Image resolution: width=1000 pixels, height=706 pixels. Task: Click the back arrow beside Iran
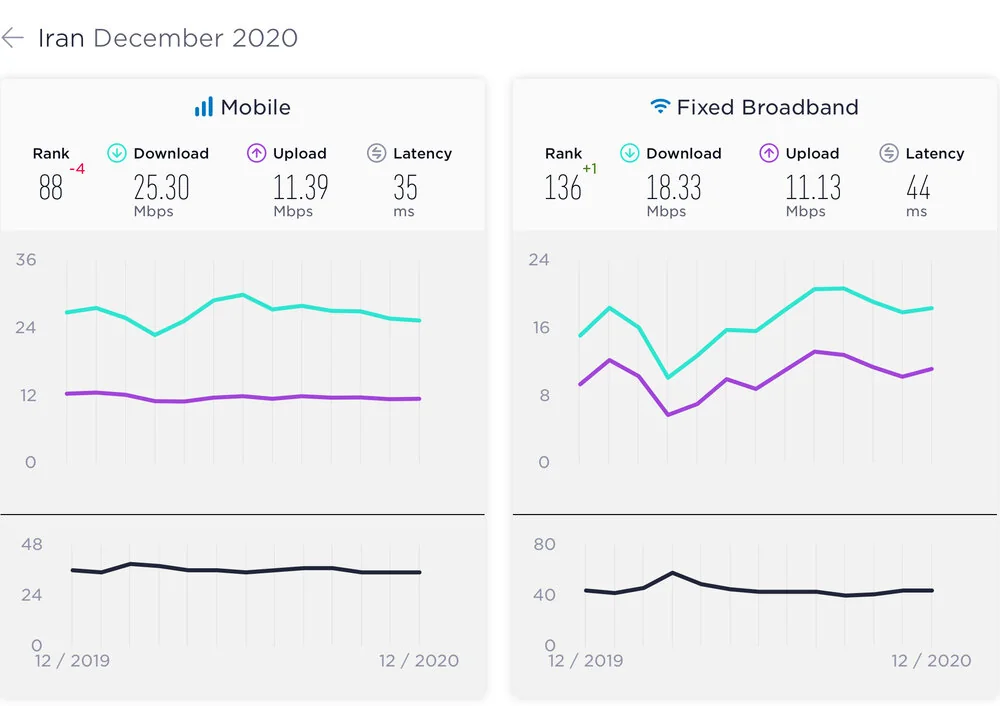[12, 39]
